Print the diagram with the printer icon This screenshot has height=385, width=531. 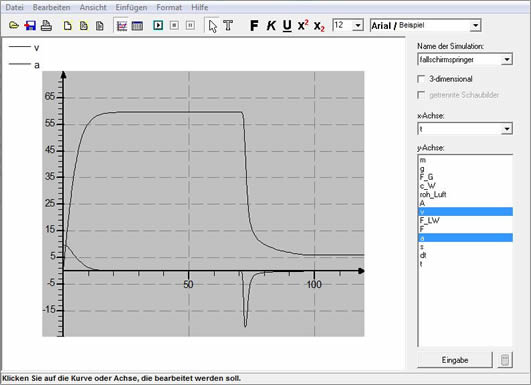[x=46, y=25]
